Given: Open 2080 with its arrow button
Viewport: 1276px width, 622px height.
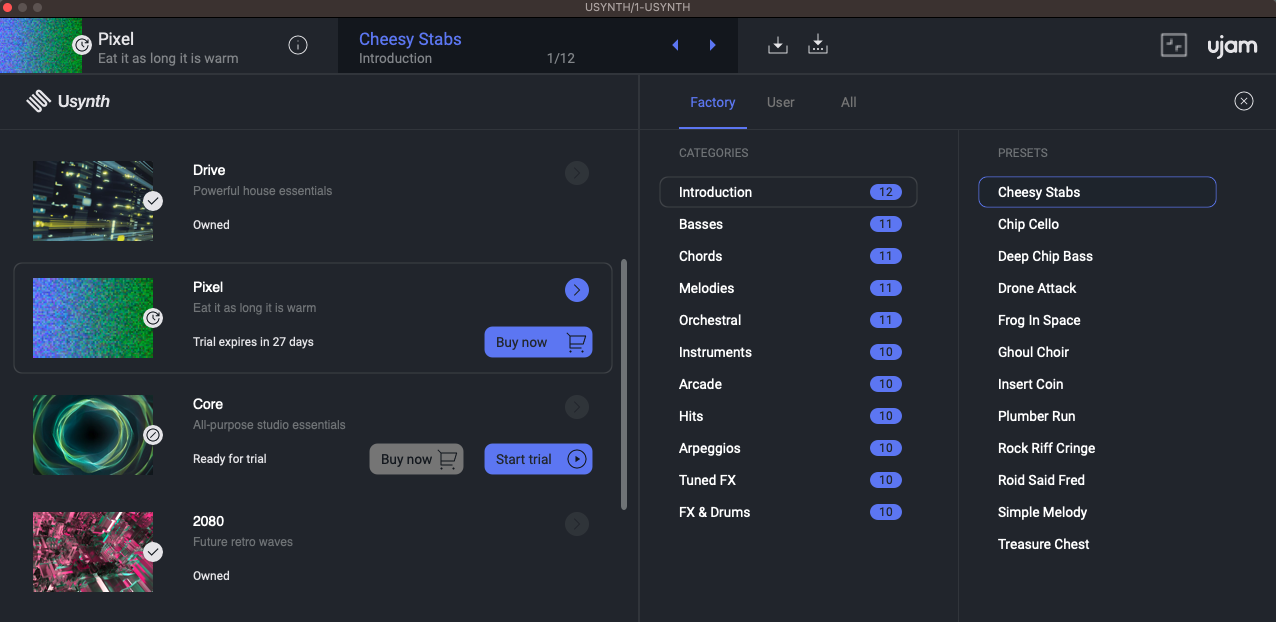Looking at the screenshot, I should pyautogui.click(x=577, y=524).
